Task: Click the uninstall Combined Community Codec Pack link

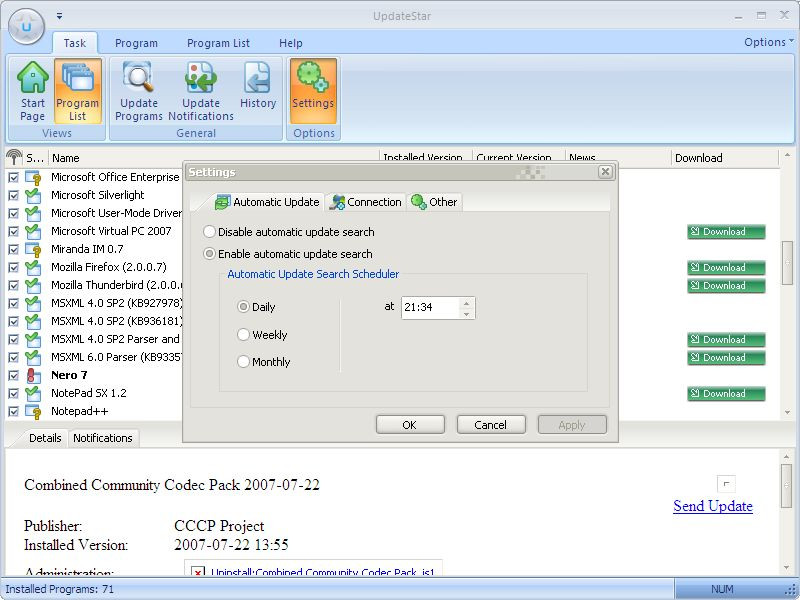Action: pos(322,572)
